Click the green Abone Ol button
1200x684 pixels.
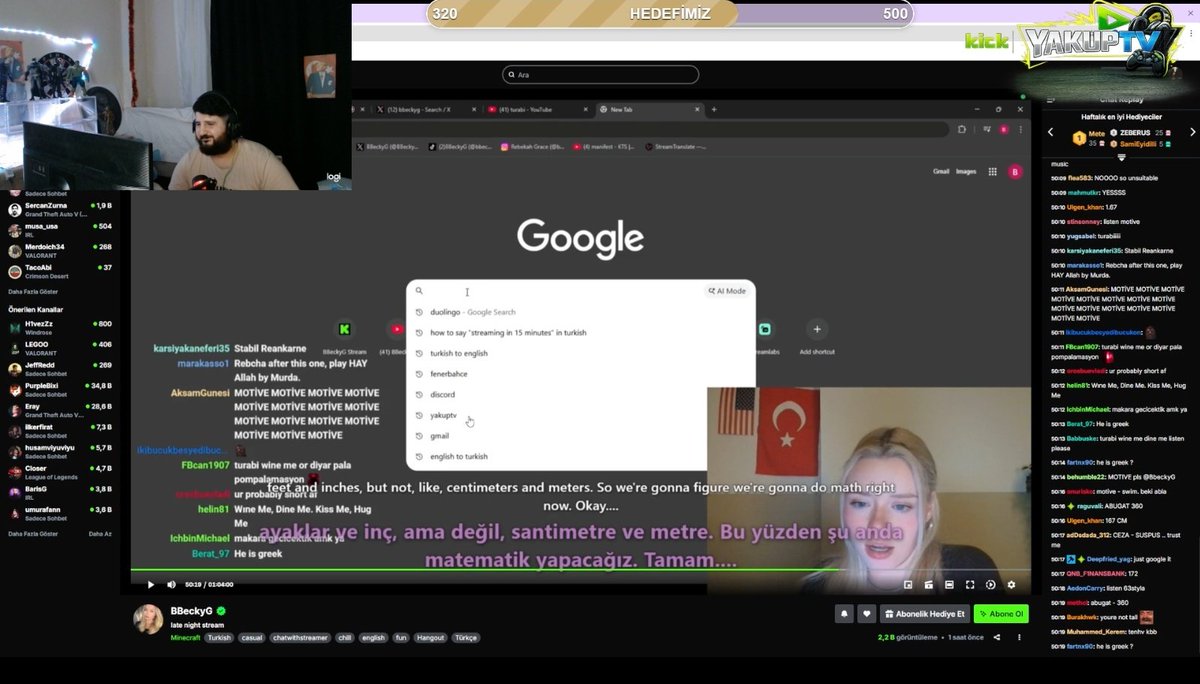tap(1001, 614)
